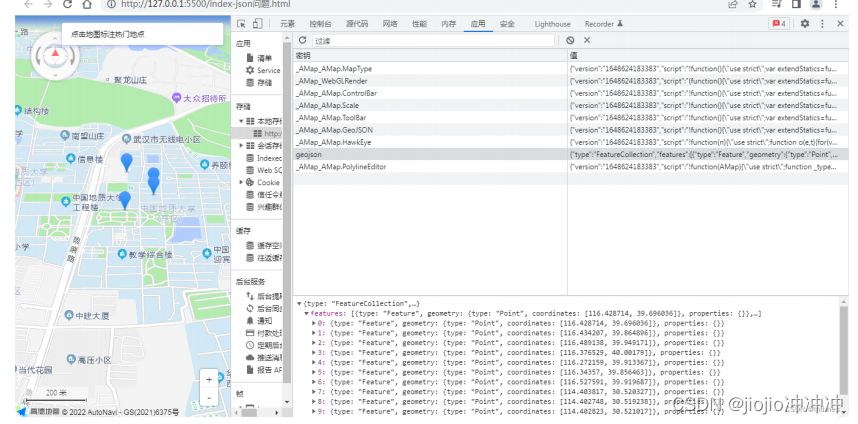Bookmark this page with the star icon
The width and height of the screenshot is (858, 424).
click(x=752, y=4)
